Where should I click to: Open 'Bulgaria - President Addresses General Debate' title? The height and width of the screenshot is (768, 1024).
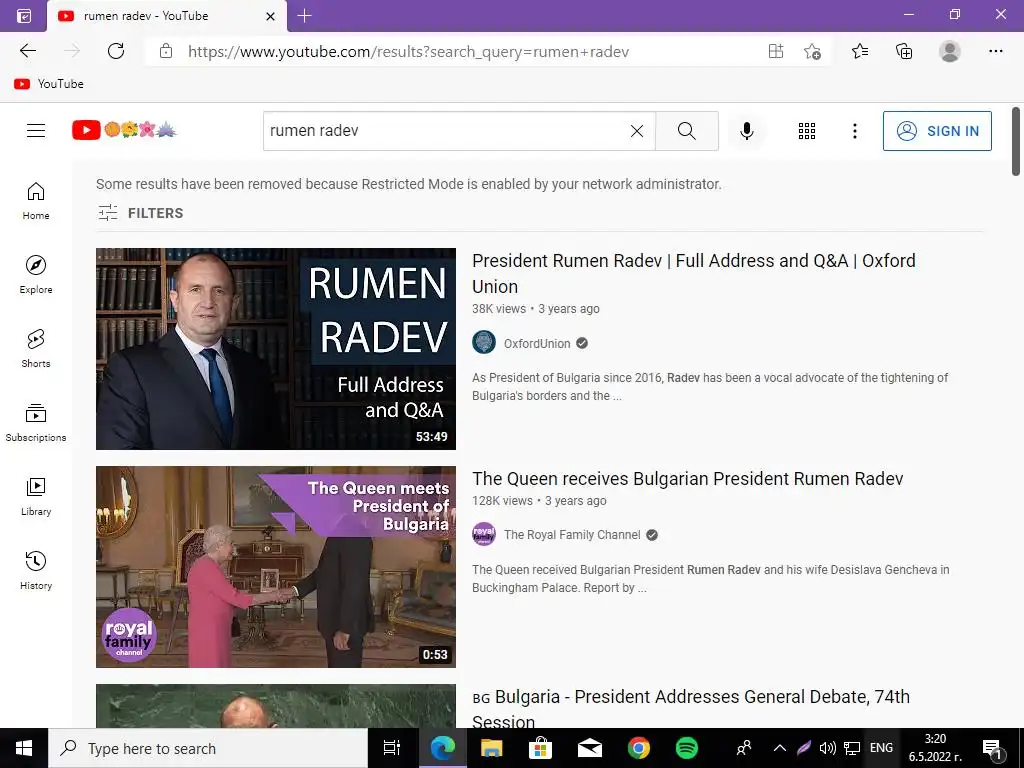tap(691, 709)
